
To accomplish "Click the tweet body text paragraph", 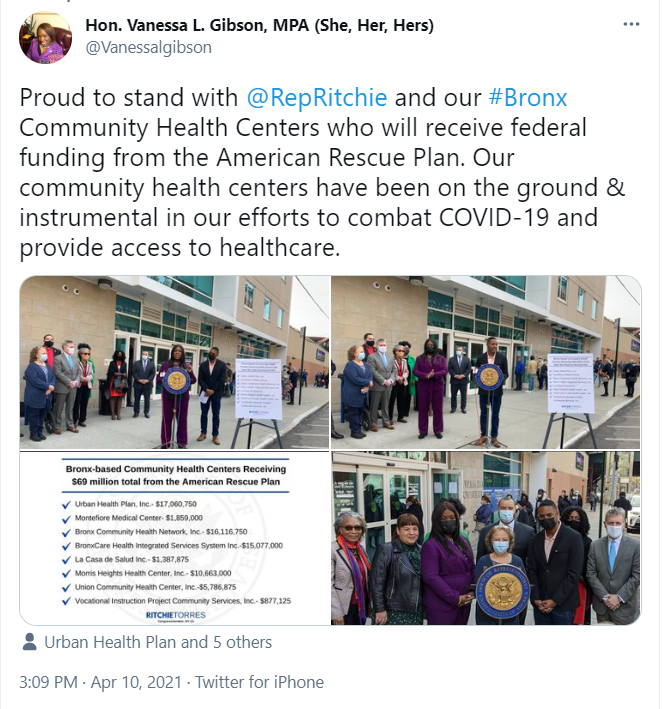I will coord(322,172).
